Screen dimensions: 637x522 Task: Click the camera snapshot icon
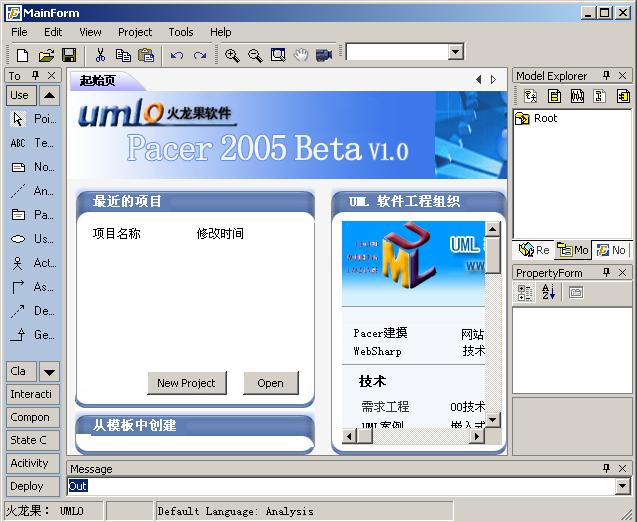pos(324,55)
